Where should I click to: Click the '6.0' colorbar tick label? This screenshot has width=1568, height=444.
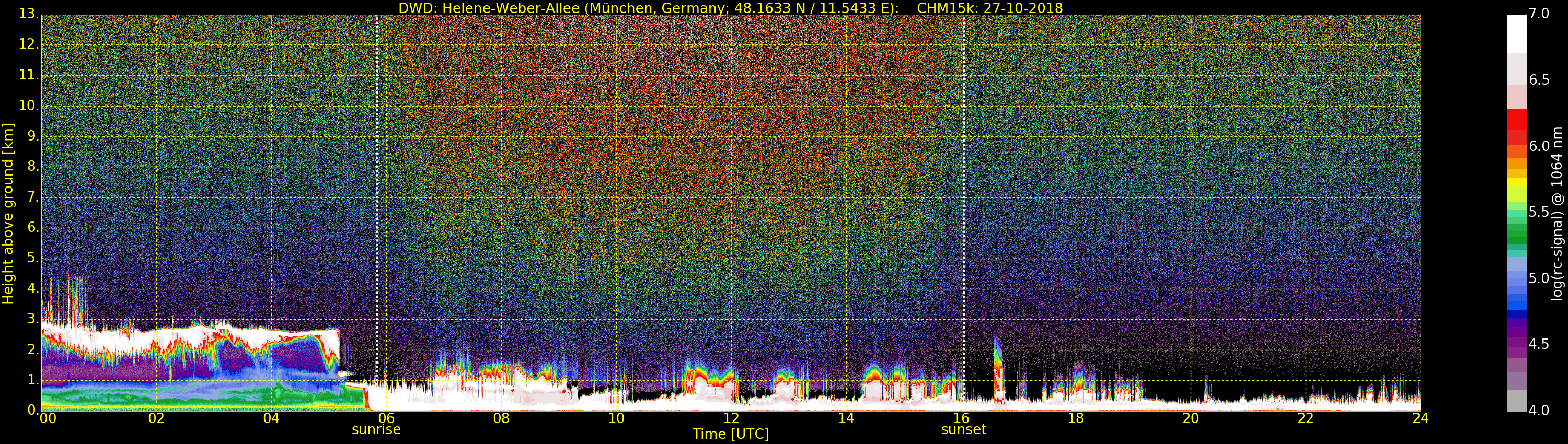tap(1539, 146)
